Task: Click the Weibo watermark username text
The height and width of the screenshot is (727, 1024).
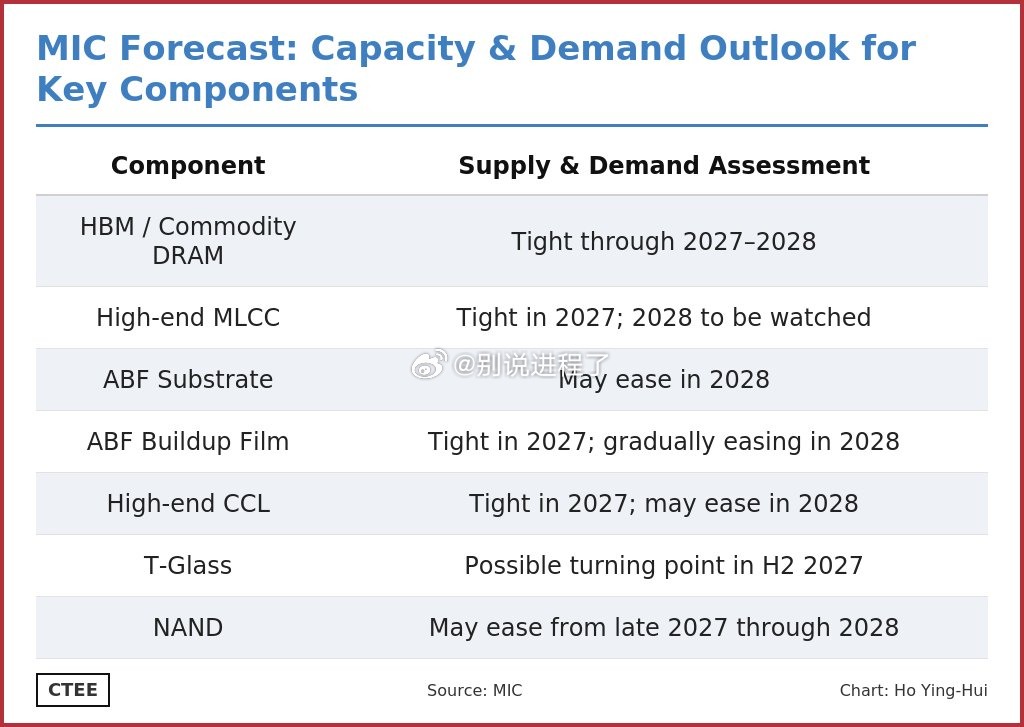Action: [531, 364]
